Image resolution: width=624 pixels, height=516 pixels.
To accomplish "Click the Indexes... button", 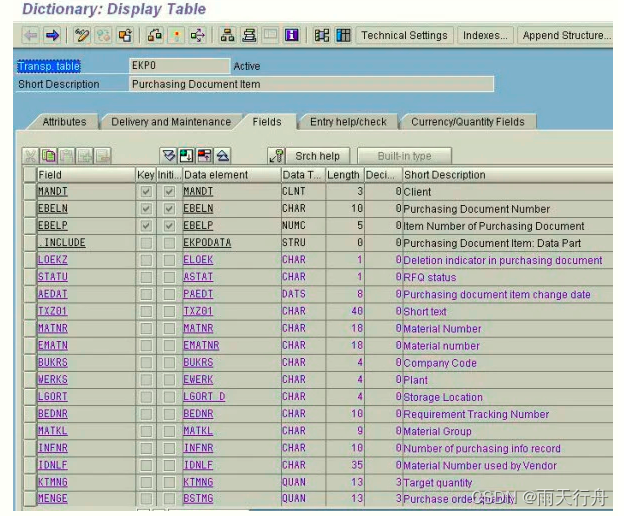I will point(485,35).
